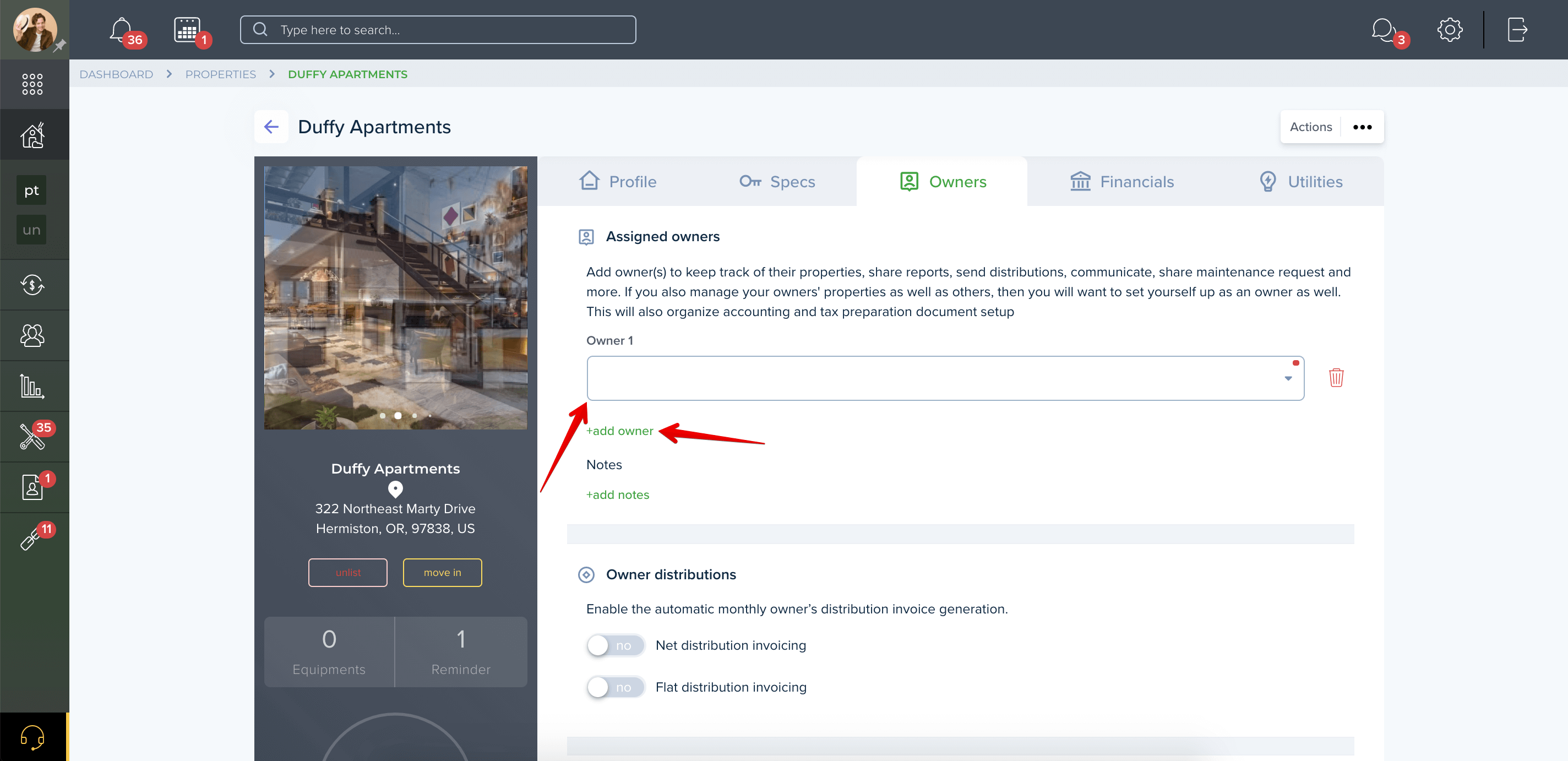Click the DUFFY APARTMENTS breadcrumb
Image resolution: width=1568 pixels, height=761 pixels.
(x=347, y=74)
